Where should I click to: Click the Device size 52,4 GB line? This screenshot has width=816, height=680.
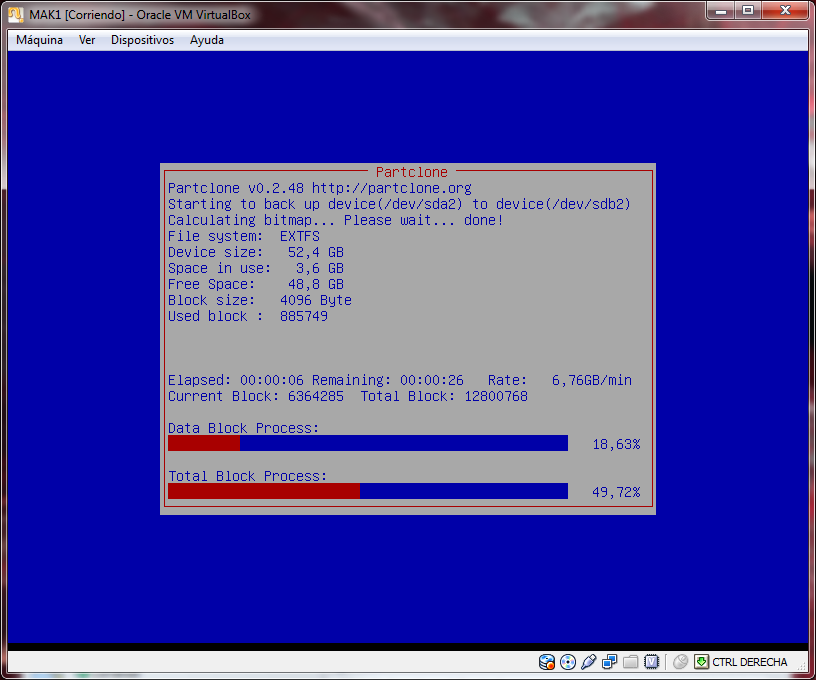coord(256,252)
